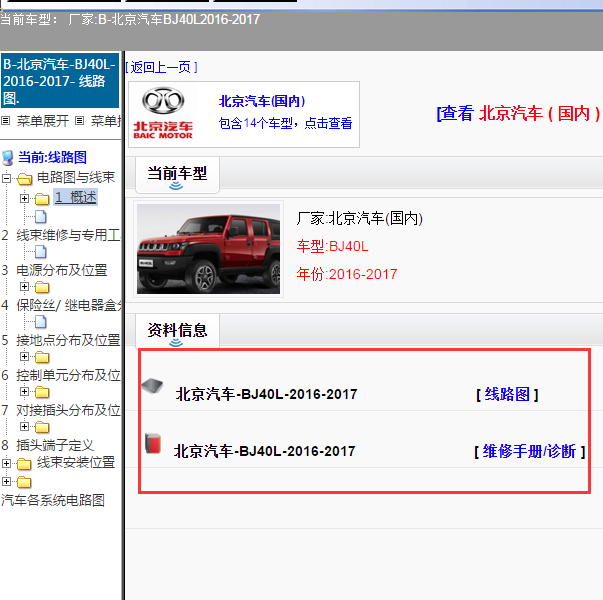Click the 当前:线路图 heading
603x600 pixels.
tap(53, 157)
